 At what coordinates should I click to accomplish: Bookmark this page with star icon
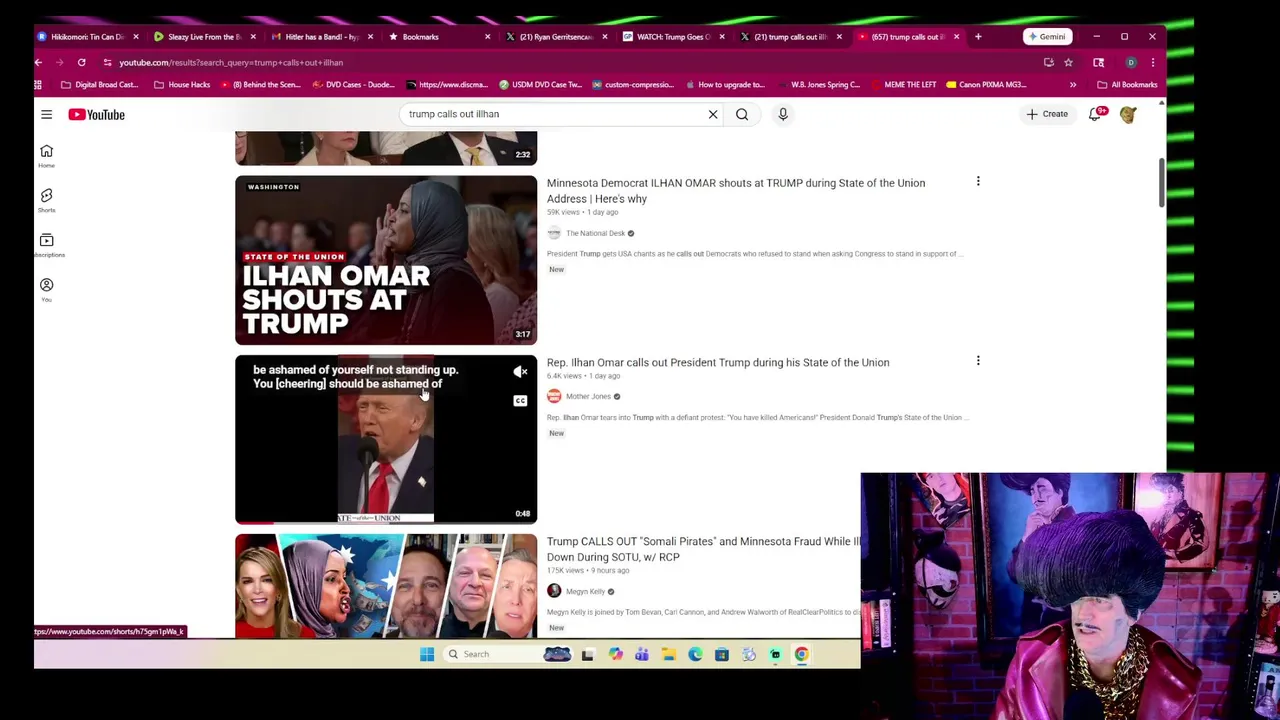point(1068,62)
